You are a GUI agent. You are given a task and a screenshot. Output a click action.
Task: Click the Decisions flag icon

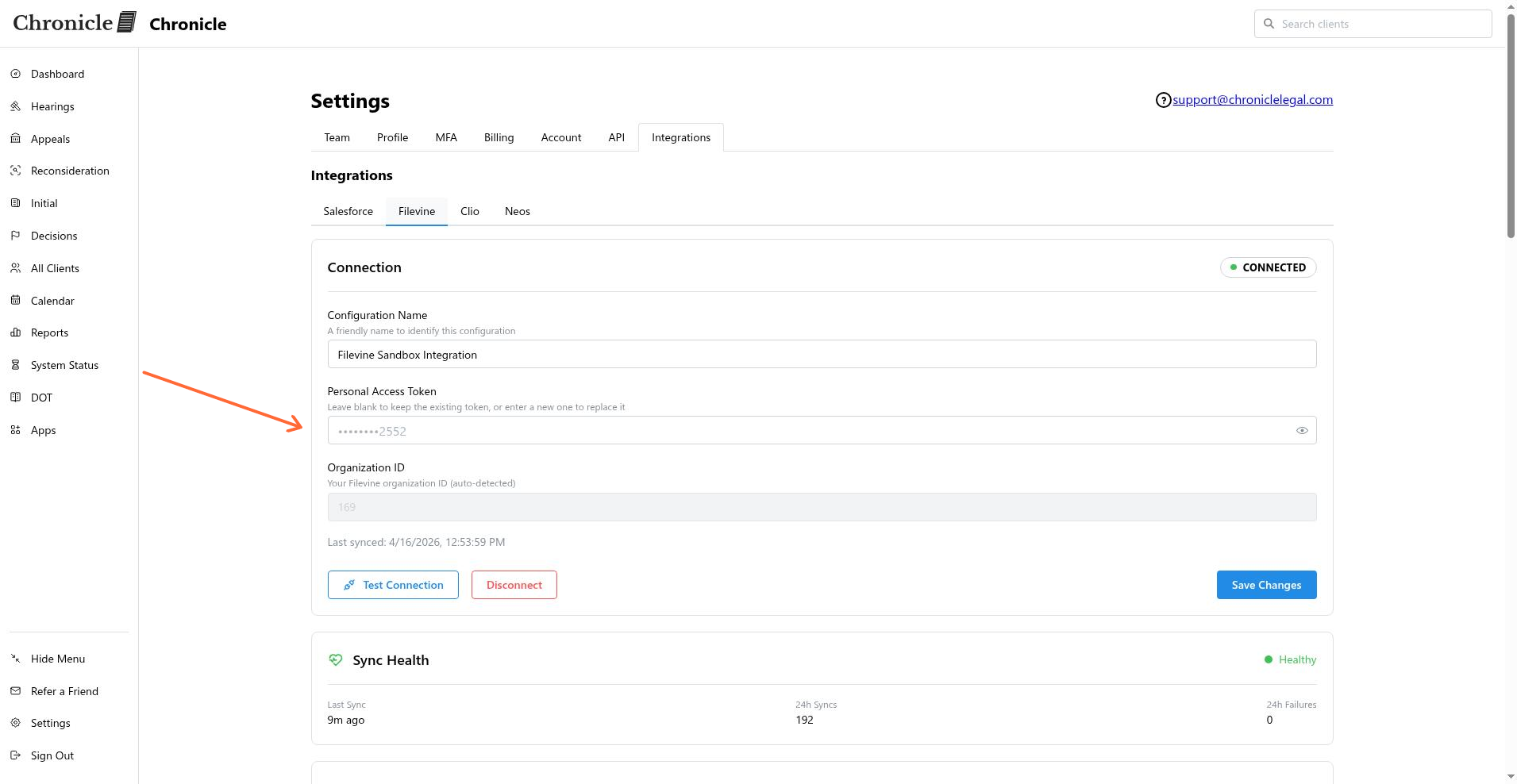click(15, 236)
